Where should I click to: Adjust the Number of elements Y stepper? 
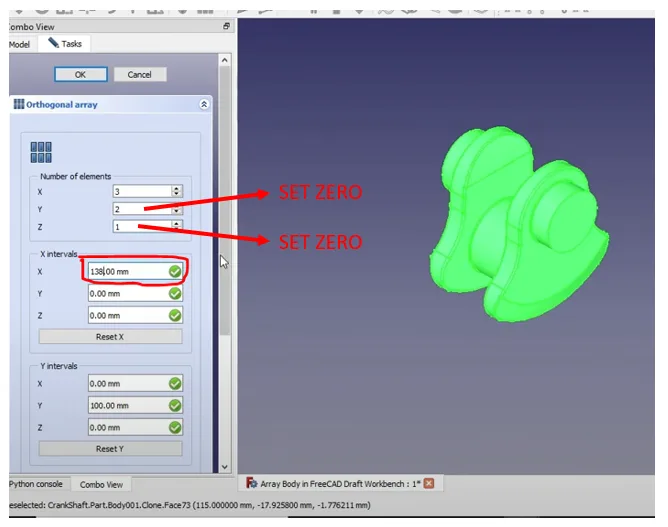177,209
